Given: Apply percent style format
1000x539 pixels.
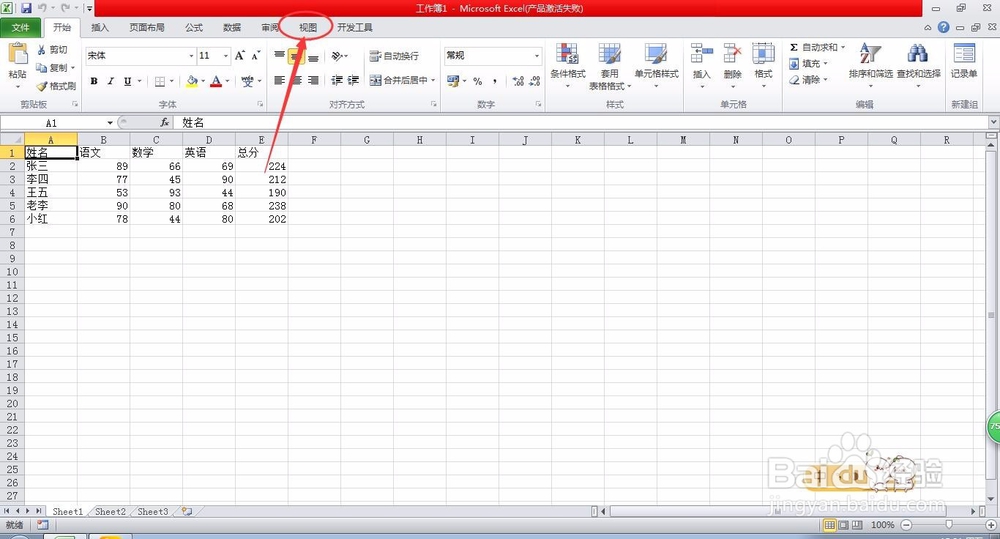Looking at the screenshot, I should (477, 81).
